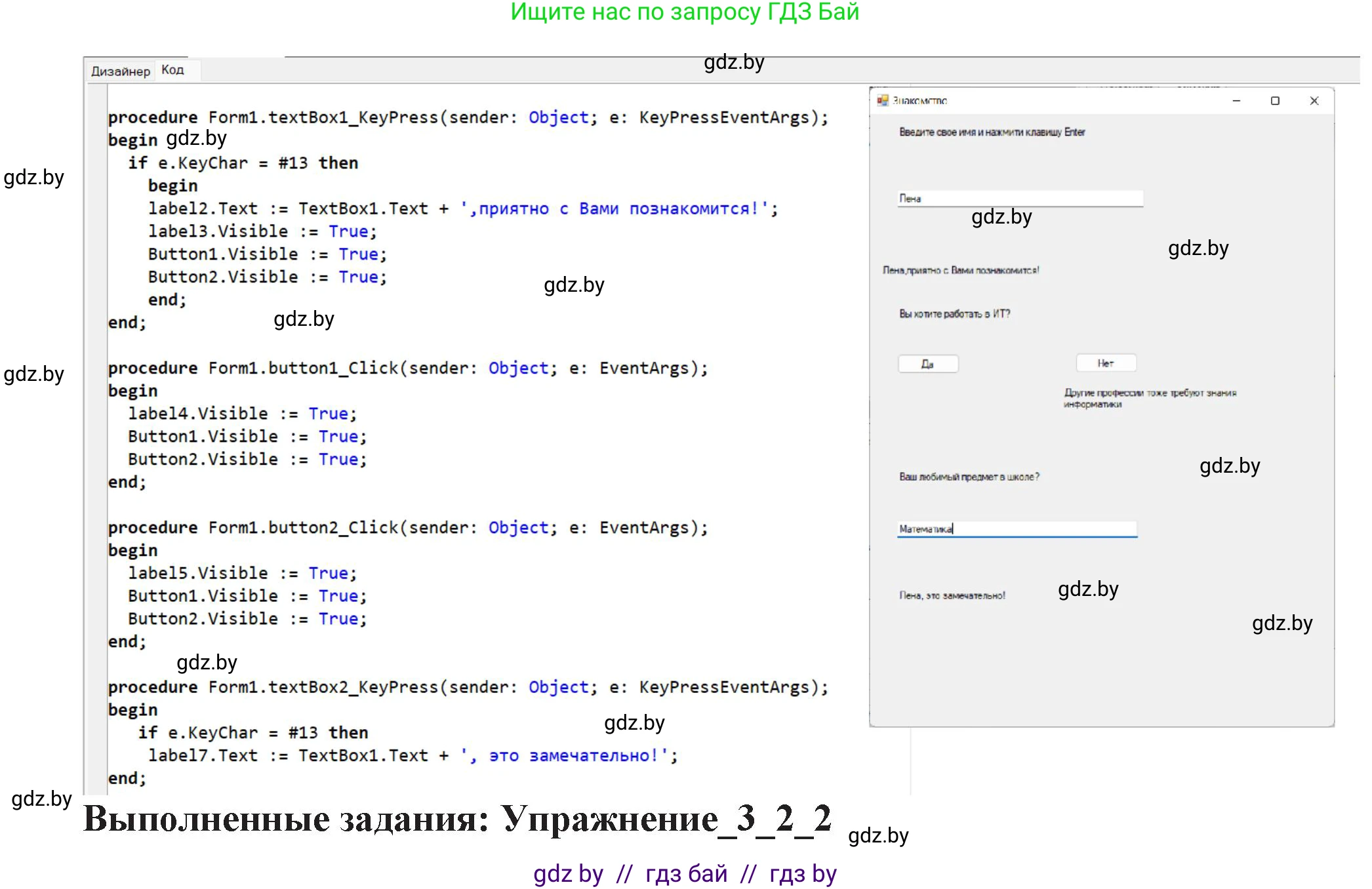Image resolution: width=1372 pixels, height=889 pixels.
Task: Open the Код tab
Action: click(172, 69)
